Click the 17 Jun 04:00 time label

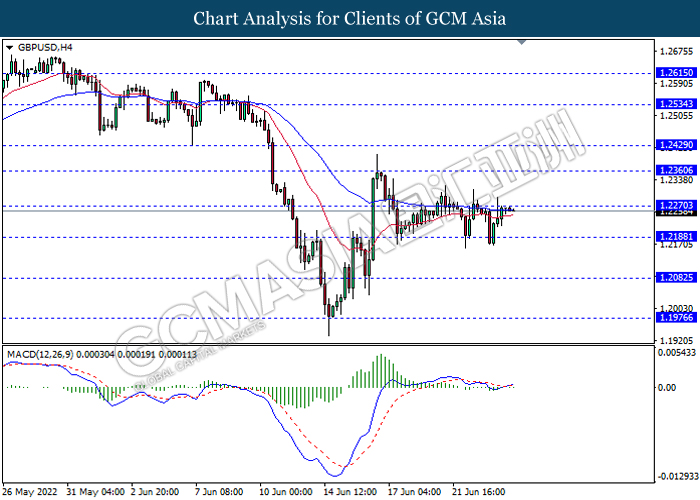(x=415, y=492)
